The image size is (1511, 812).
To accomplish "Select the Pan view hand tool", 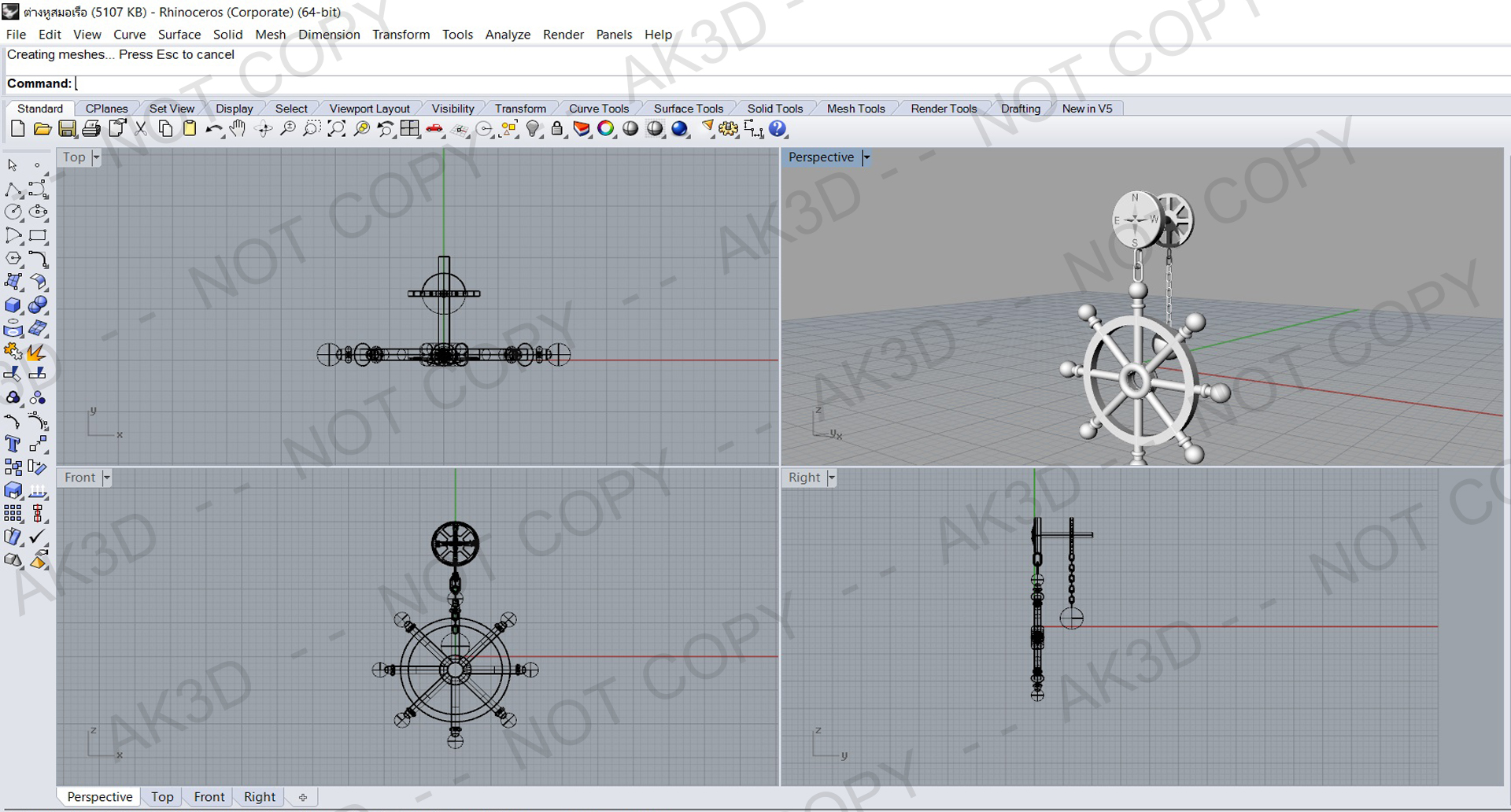I will tap(238, 129).
